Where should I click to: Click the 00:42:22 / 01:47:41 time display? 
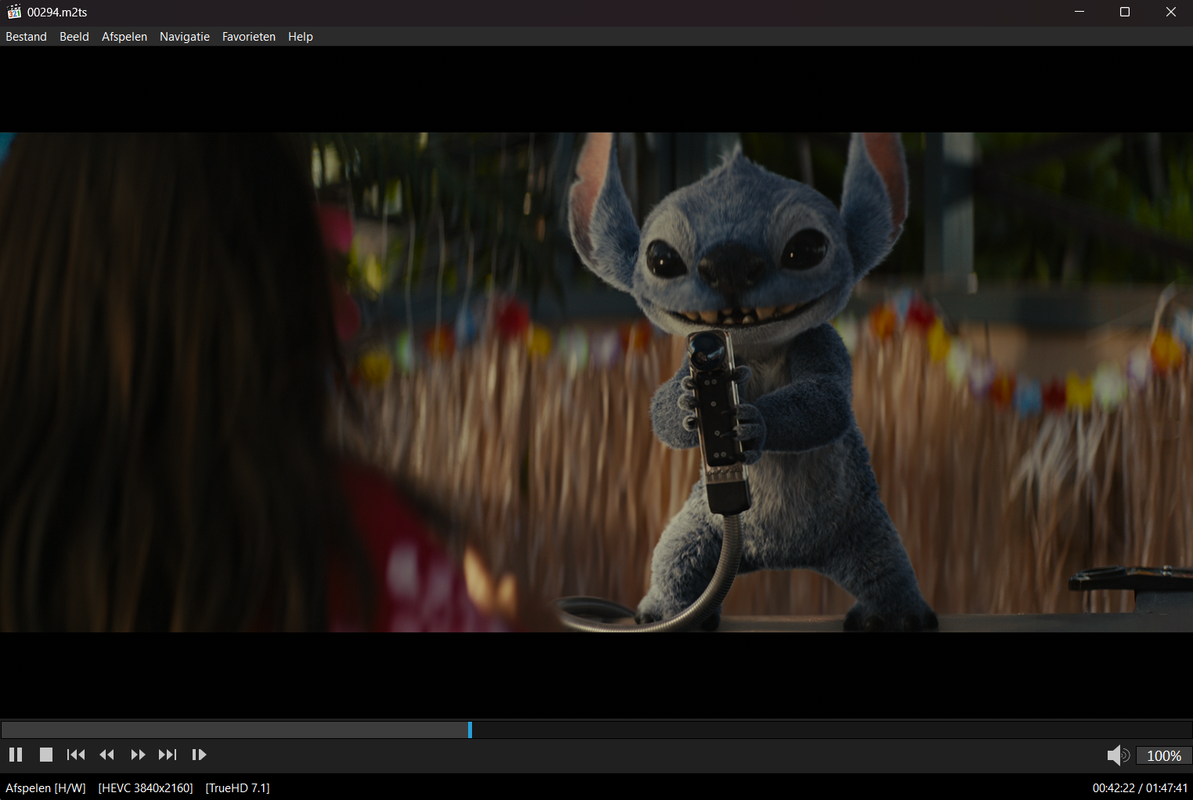point(1140,788)
